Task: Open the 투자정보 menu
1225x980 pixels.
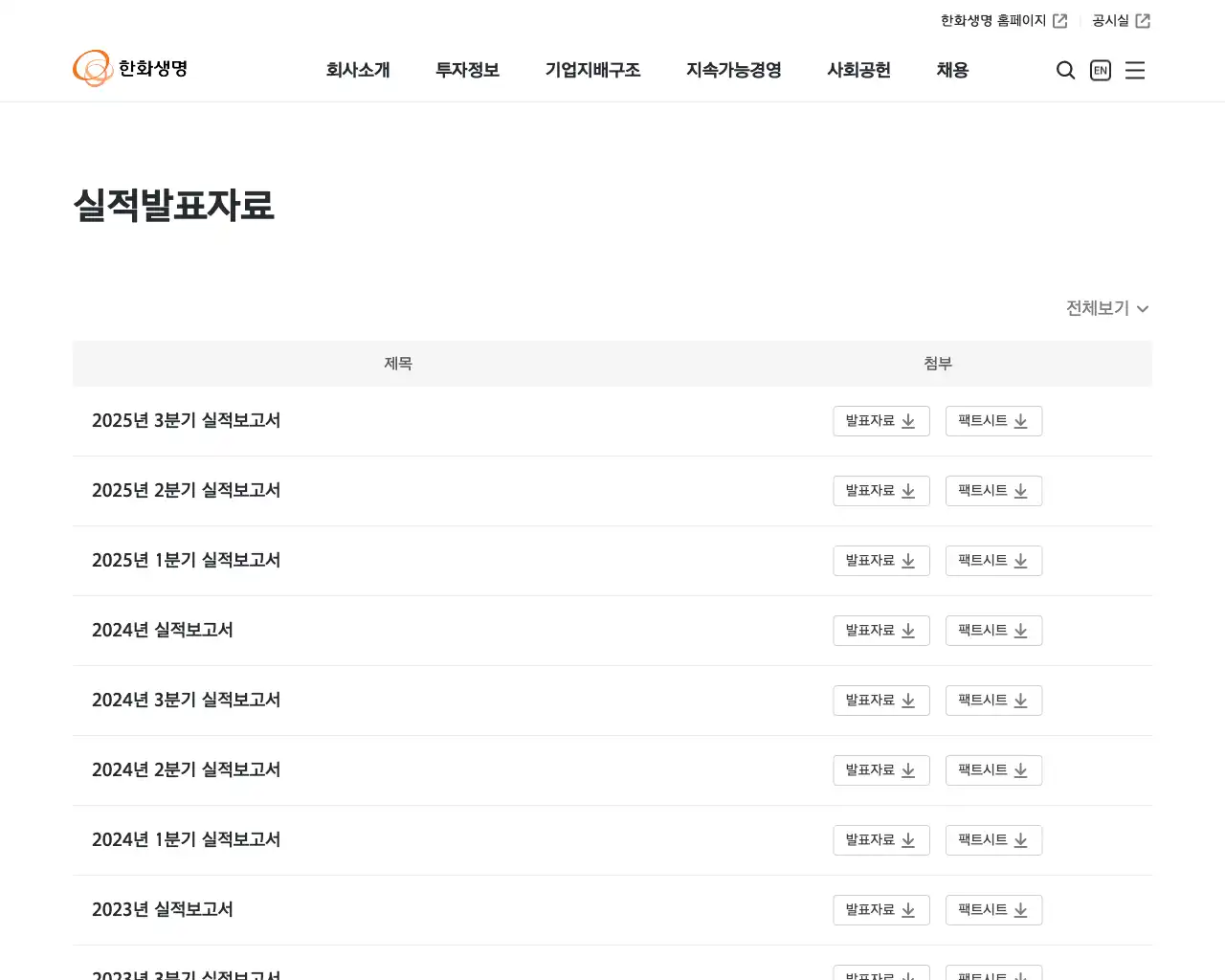Action: [x=467, y=70]
